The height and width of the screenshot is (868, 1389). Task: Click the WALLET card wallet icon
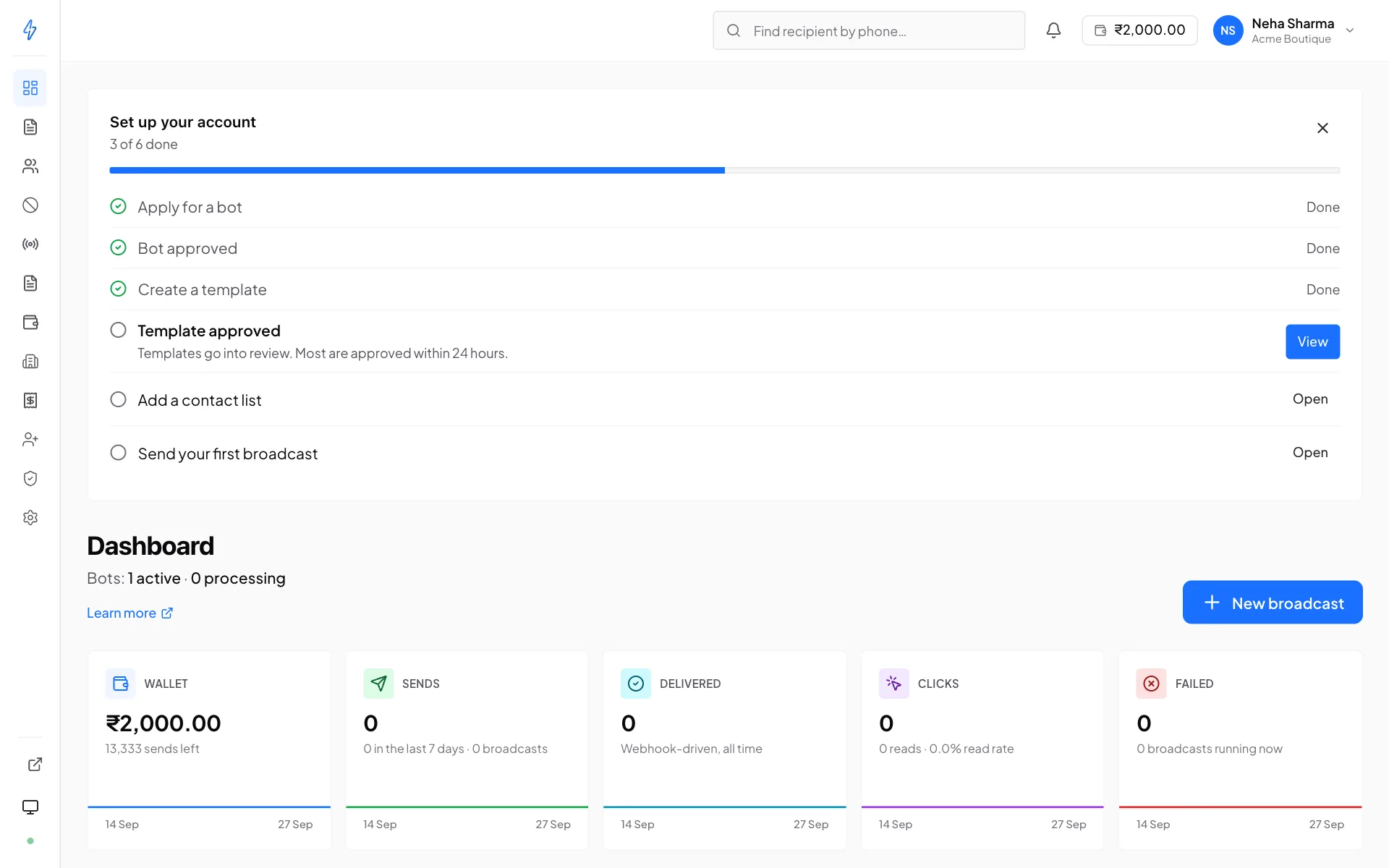tap(120, 684)
